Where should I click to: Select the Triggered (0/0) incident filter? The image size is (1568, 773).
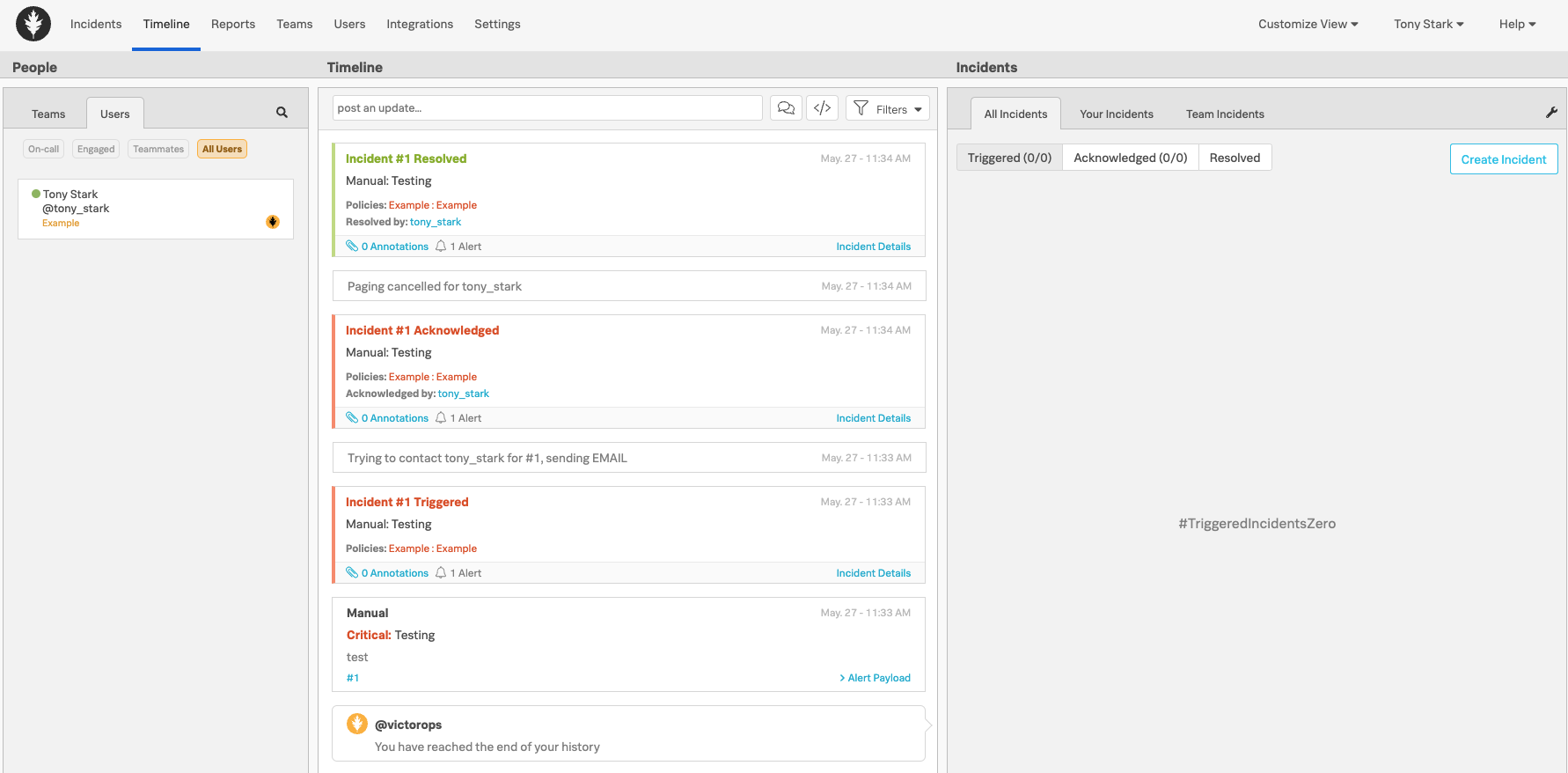point(1009,158)
